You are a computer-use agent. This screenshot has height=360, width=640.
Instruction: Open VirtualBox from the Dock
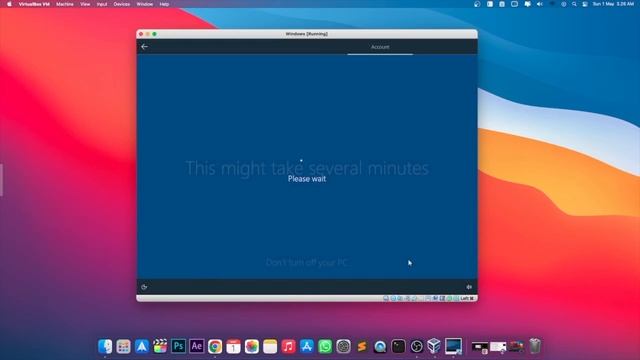tap(434, 346)
